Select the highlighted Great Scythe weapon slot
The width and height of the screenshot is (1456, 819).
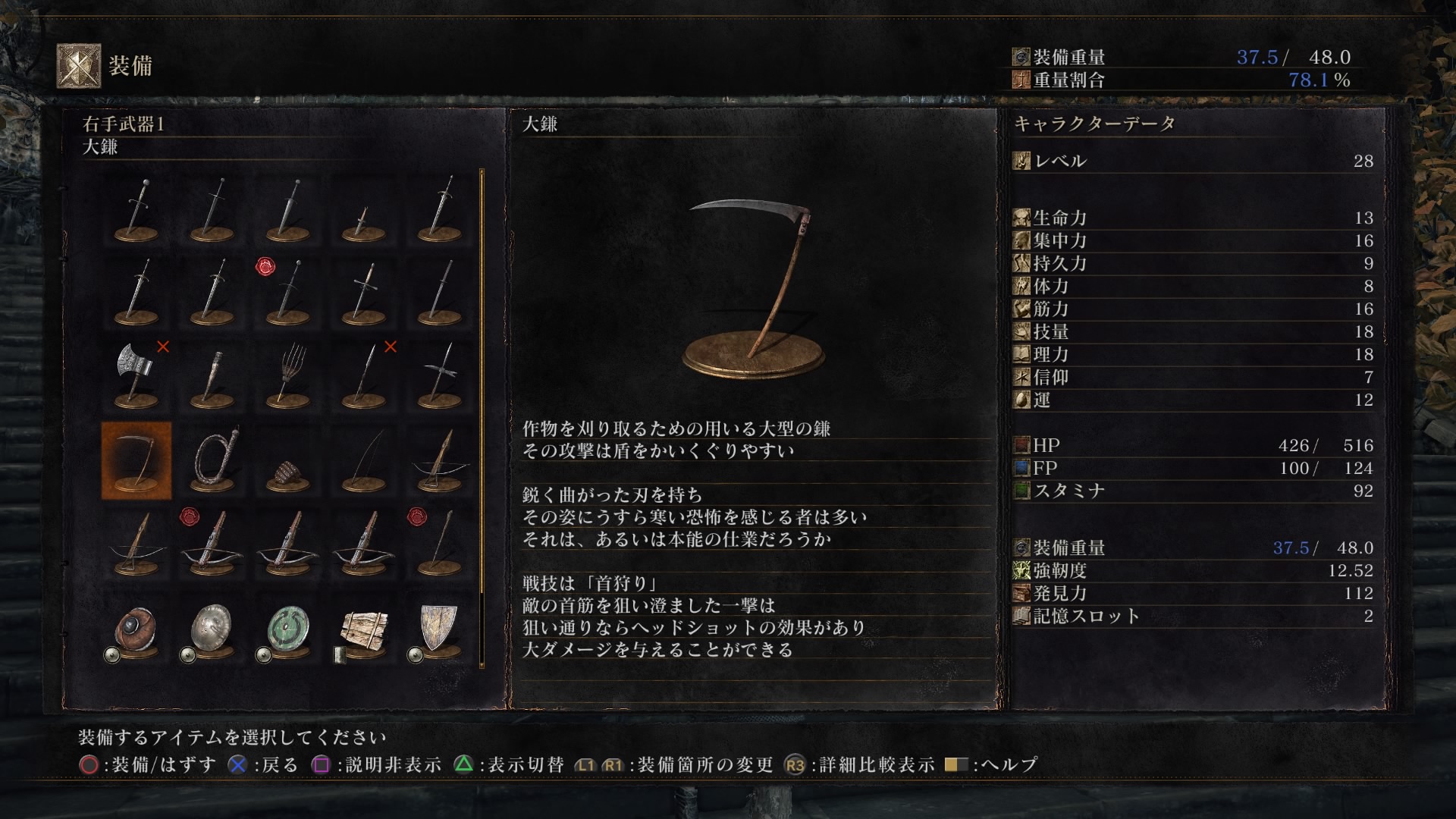pyautogui.click(x=136, y=460)
